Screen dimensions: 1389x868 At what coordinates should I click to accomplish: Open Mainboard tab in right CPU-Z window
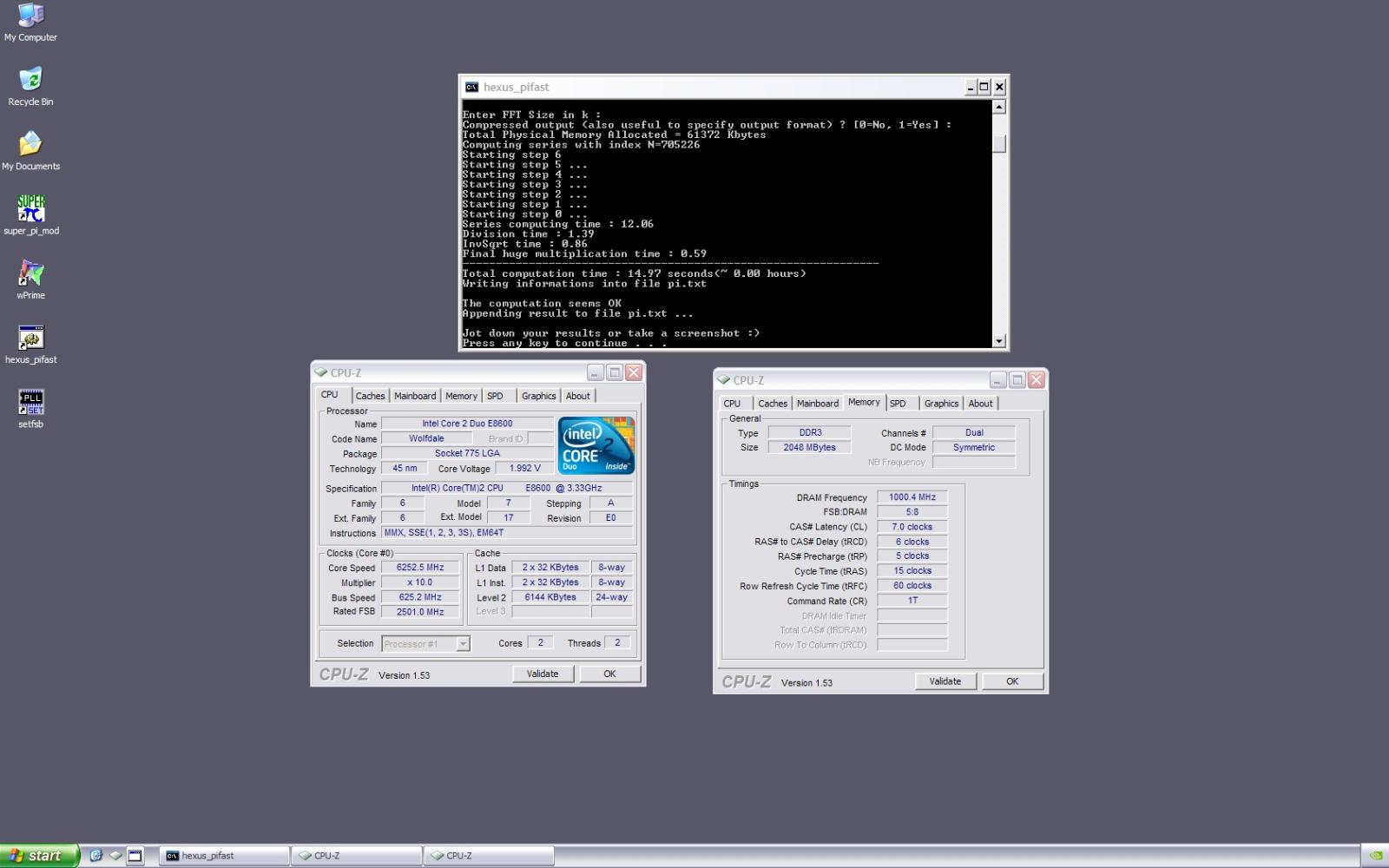818,404
